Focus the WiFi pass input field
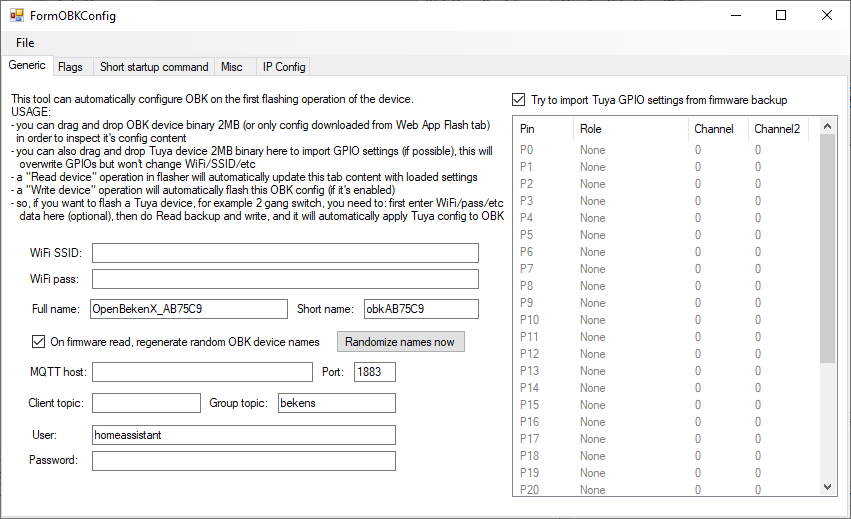Image resolution: width=851 pixels, height=519 pixels. click(285, 279)
